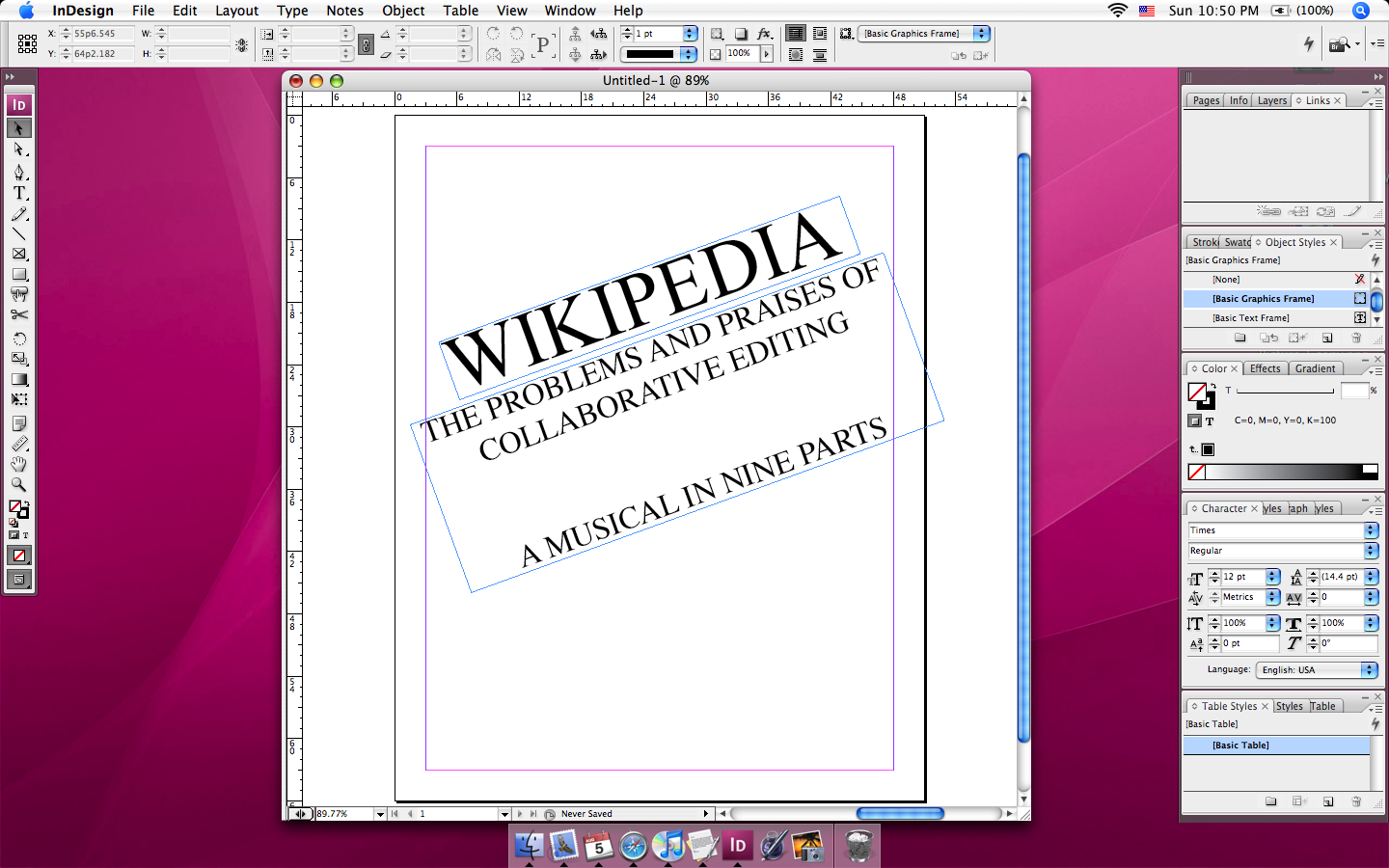Swap fill and stroke arrows in toolbox
Screen dimensions: 1389x868
coord(26,503)
